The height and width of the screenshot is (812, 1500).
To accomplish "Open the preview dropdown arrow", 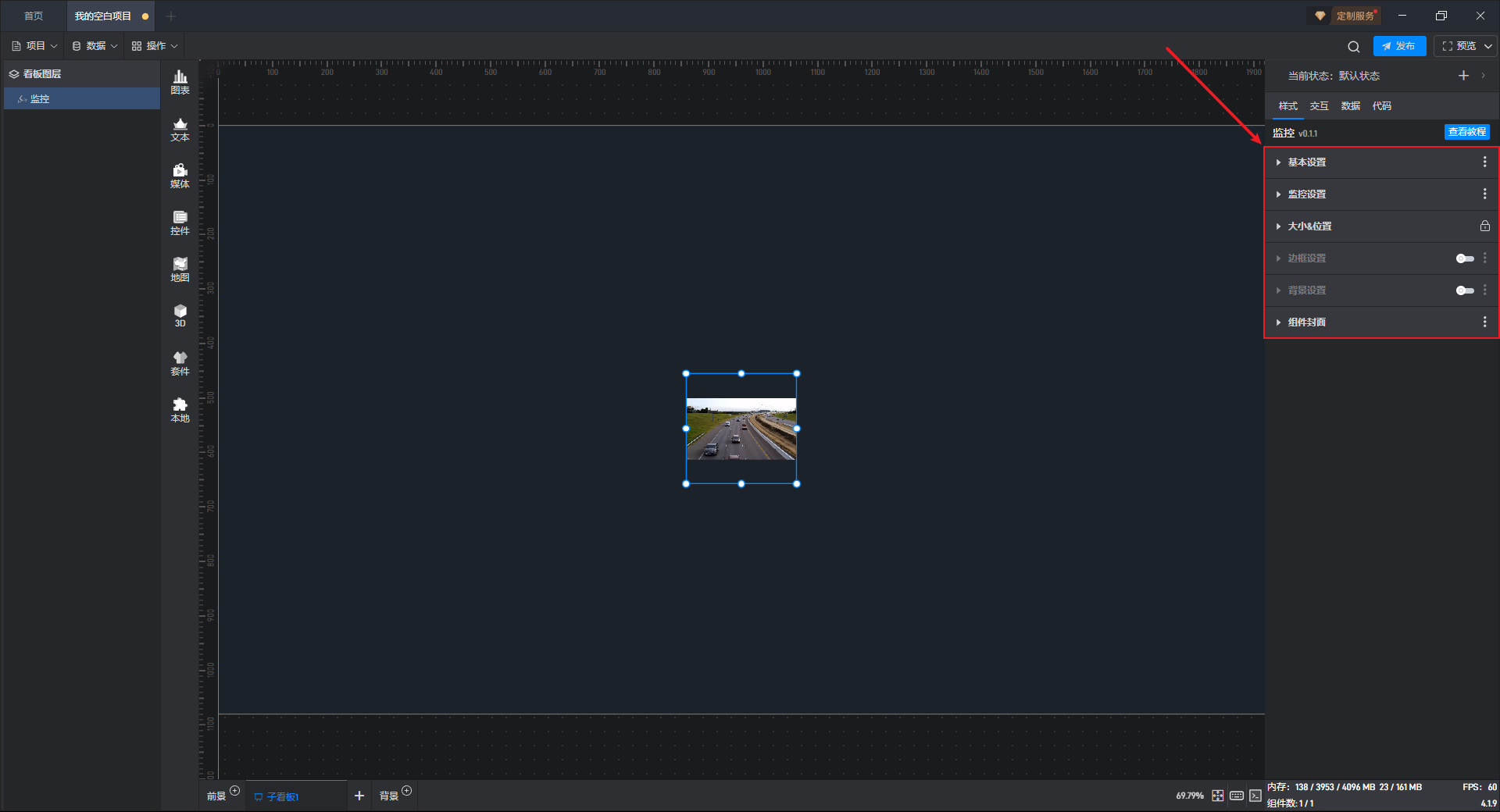I will point(1488,46).
